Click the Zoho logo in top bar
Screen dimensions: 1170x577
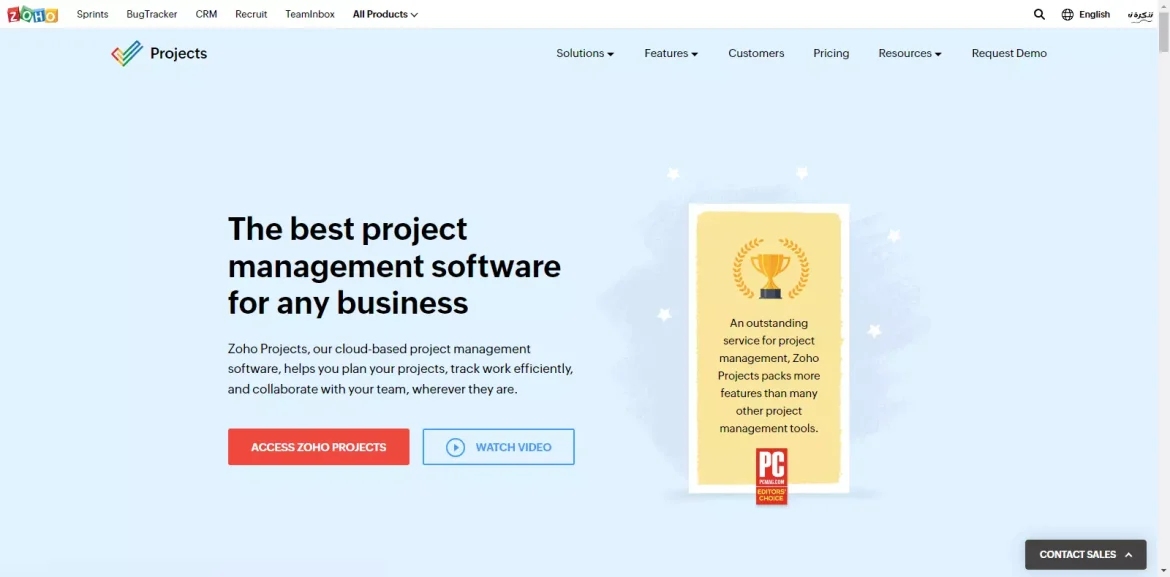pos(32,14)
